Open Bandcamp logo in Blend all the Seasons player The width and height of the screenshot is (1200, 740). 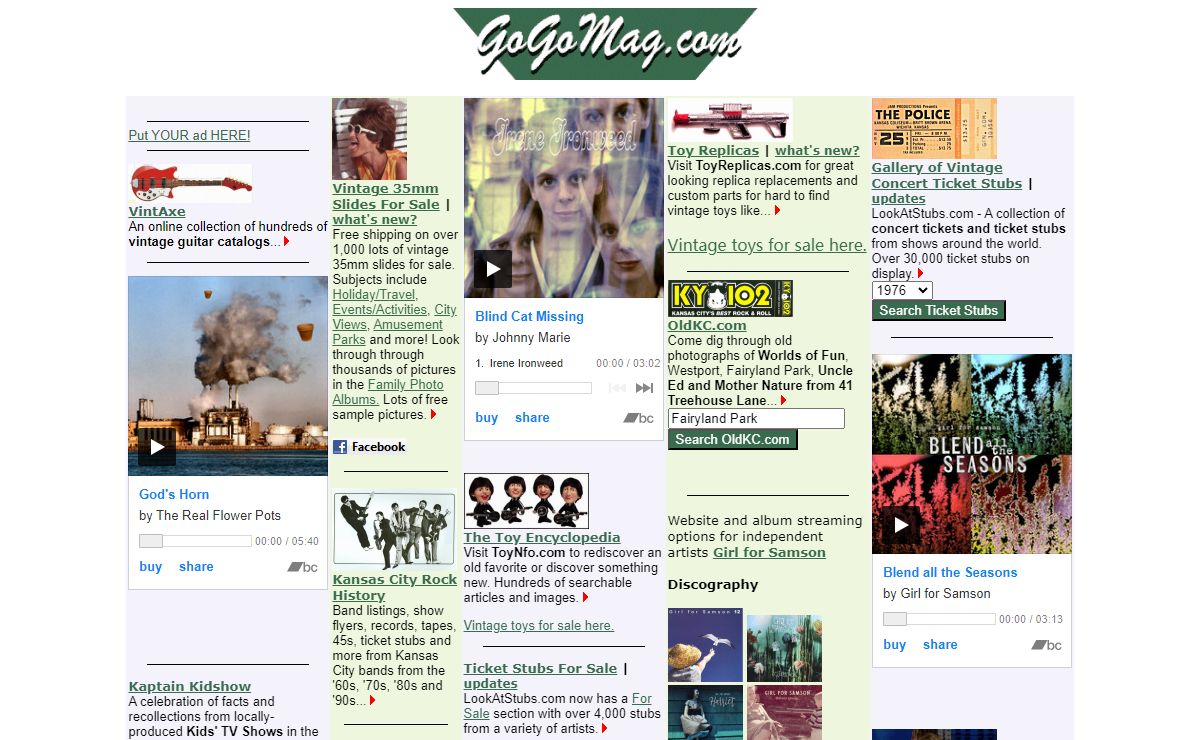point(1046,645)
